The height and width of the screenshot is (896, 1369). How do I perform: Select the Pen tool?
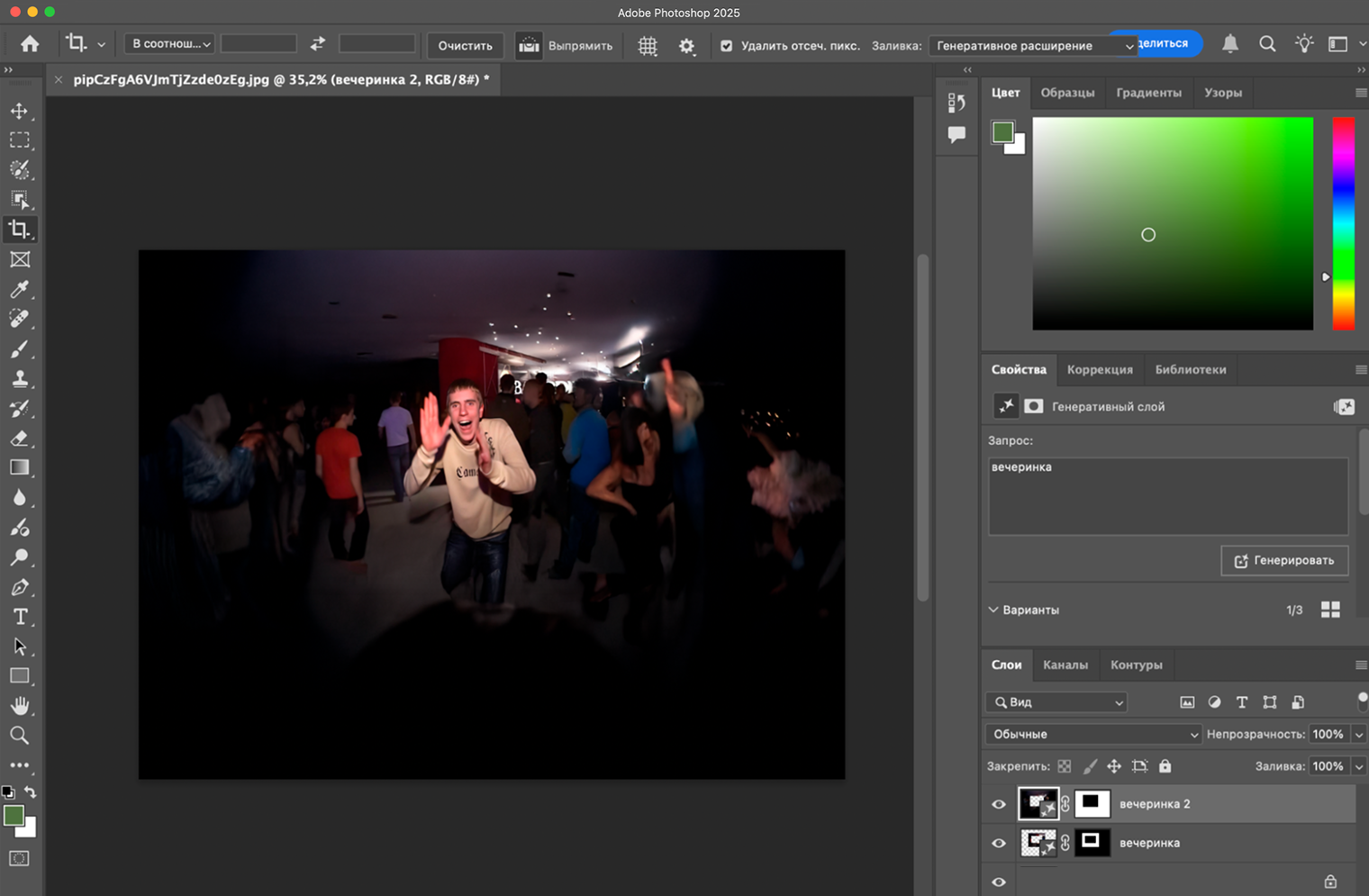coord(19,587)
